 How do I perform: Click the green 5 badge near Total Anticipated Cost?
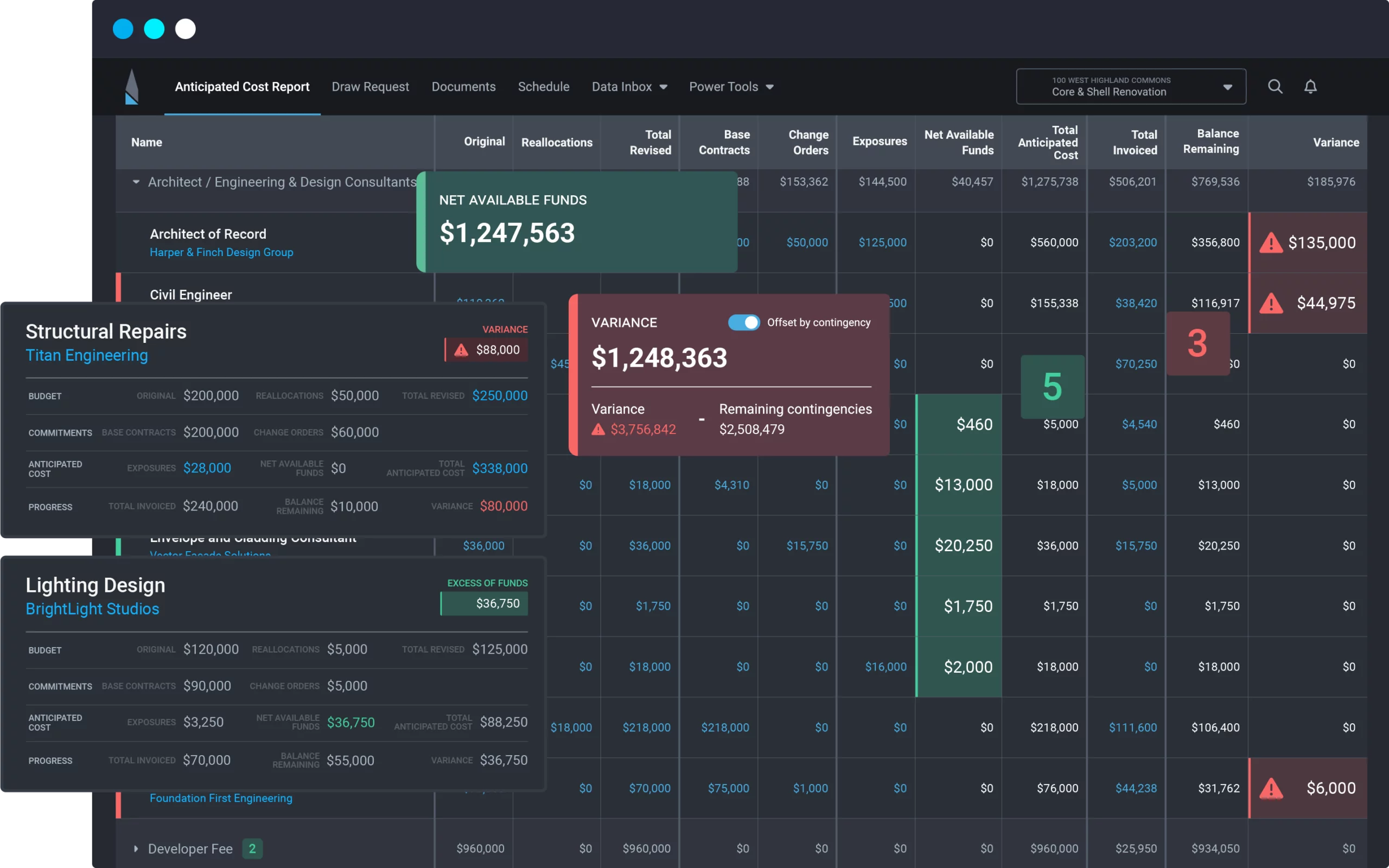(1052, 386)
